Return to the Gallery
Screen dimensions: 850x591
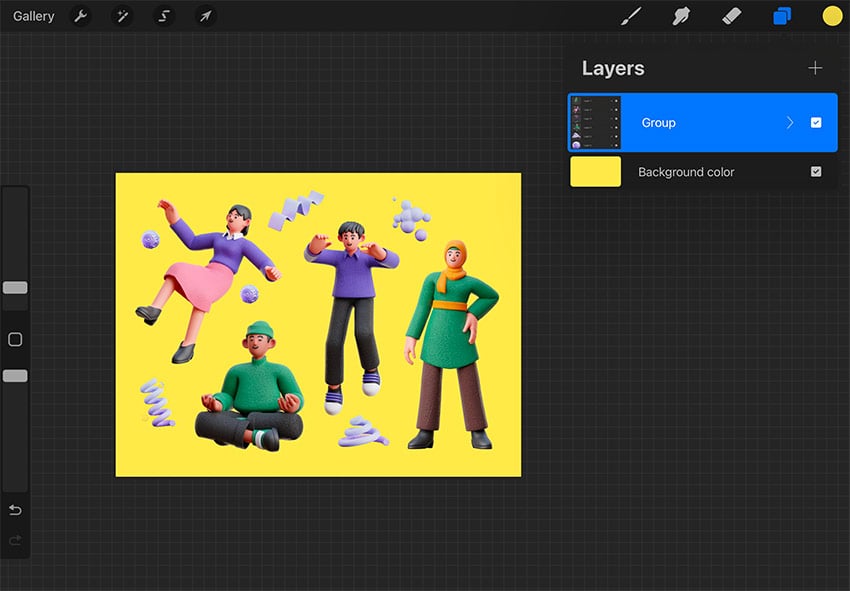[33, 16]
